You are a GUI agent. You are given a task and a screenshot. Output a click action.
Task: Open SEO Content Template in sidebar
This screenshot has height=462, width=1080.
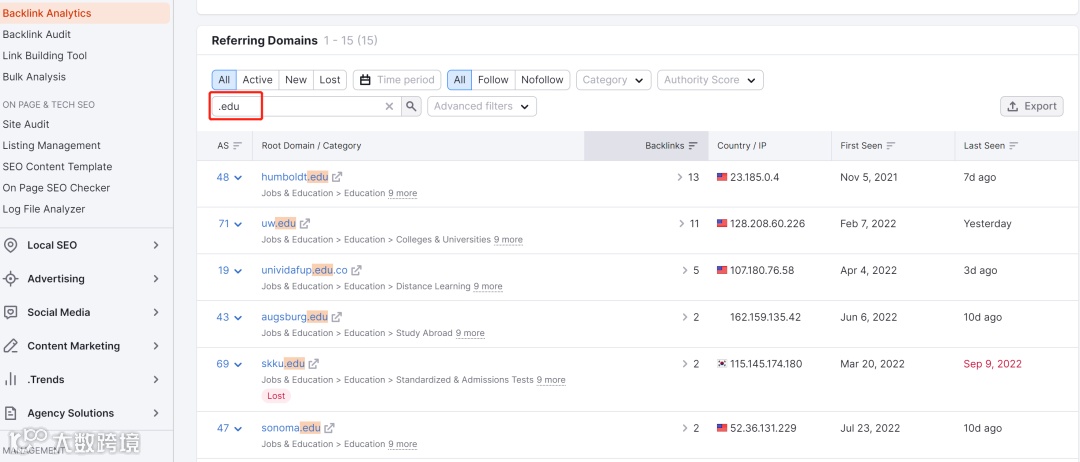[x=57, y=167]
